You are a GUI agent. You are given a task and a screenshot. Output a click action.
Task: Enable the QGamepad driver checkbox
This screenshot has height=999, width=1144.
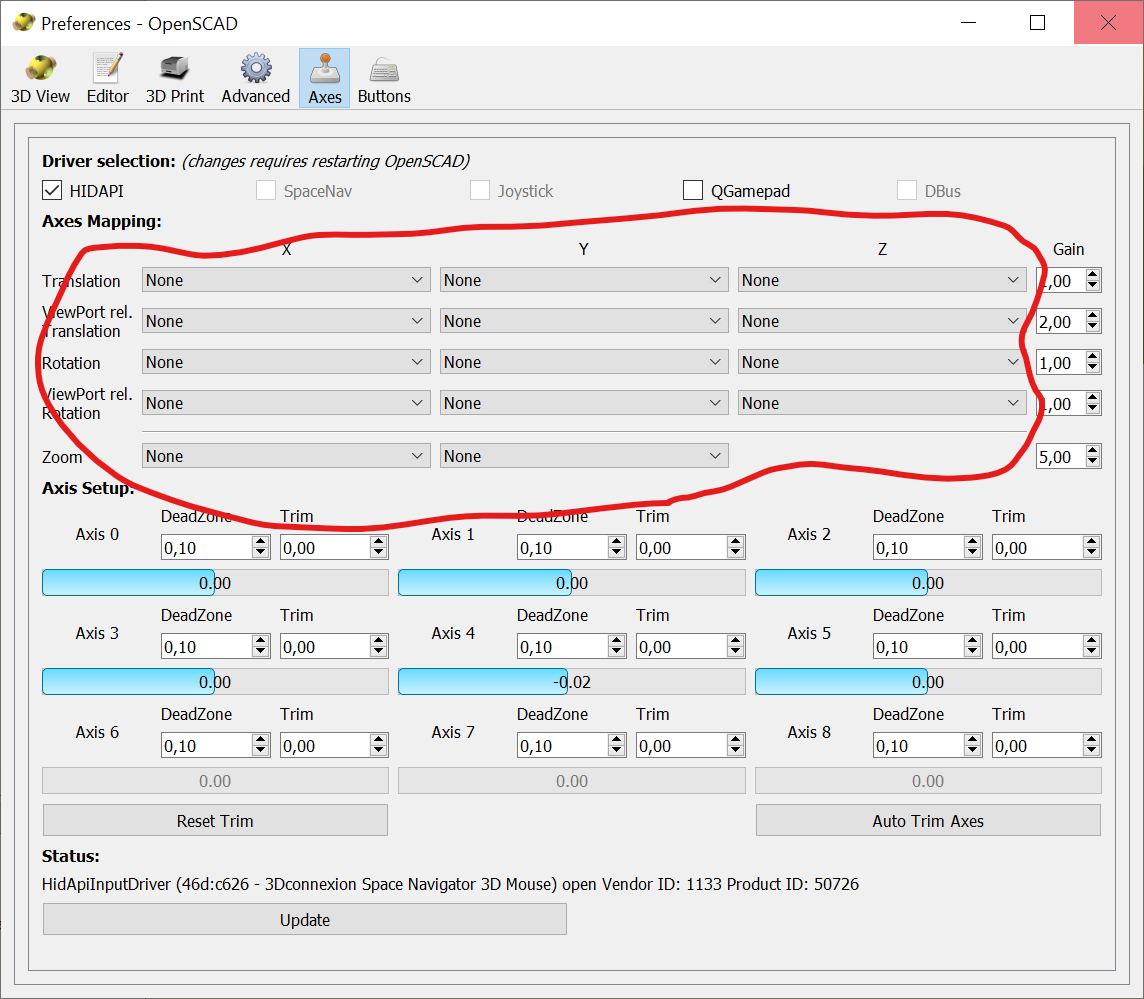693,191
